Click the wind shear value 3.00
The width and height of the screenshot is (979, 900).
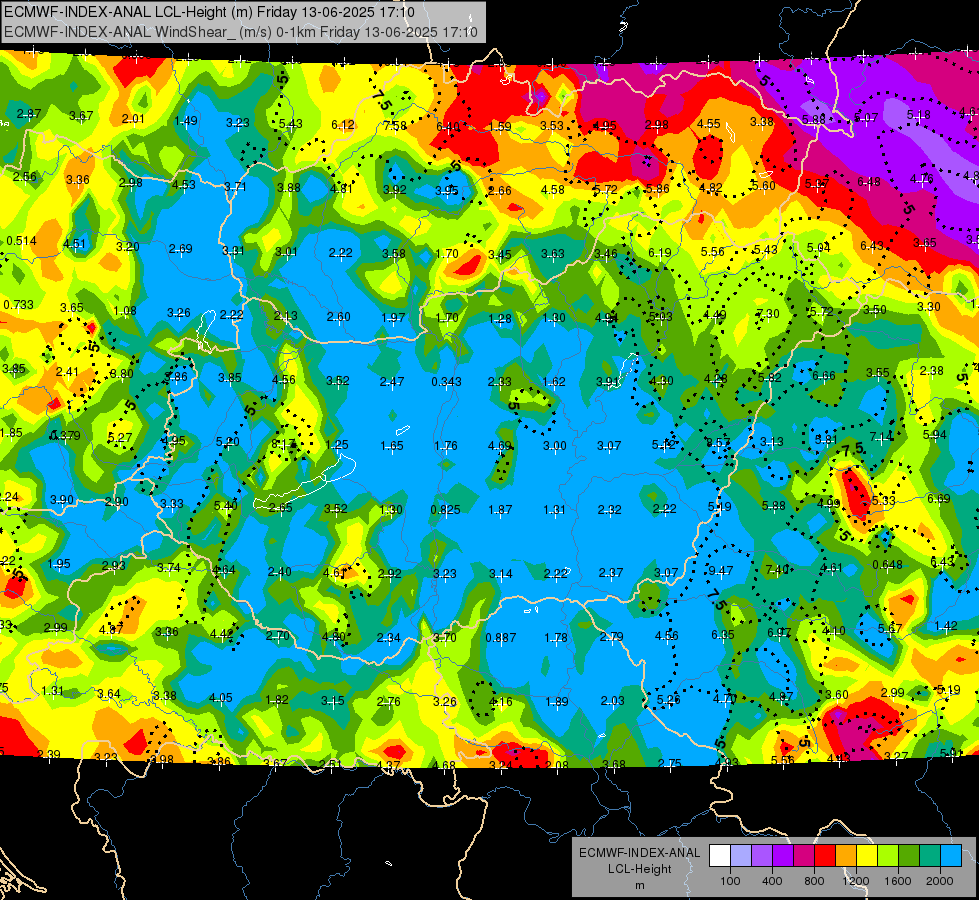(x=554, y=446)
